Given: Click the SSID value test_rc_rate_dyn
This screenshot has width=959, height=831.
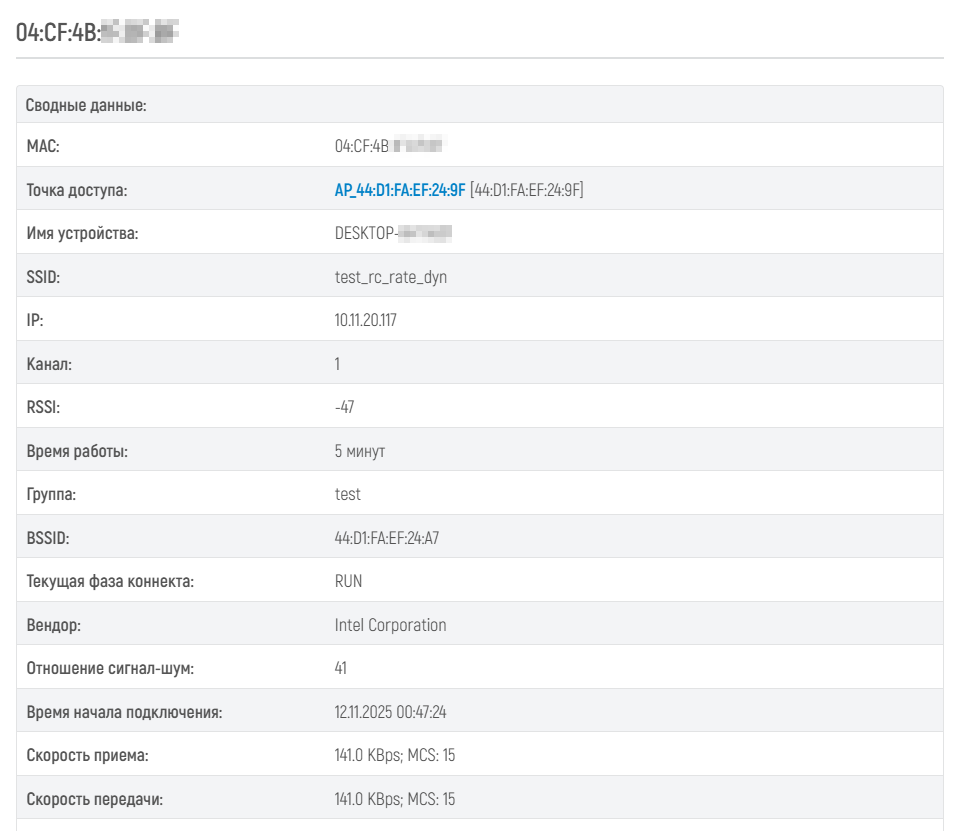Looking at the screenshot, I should (390, 277).
